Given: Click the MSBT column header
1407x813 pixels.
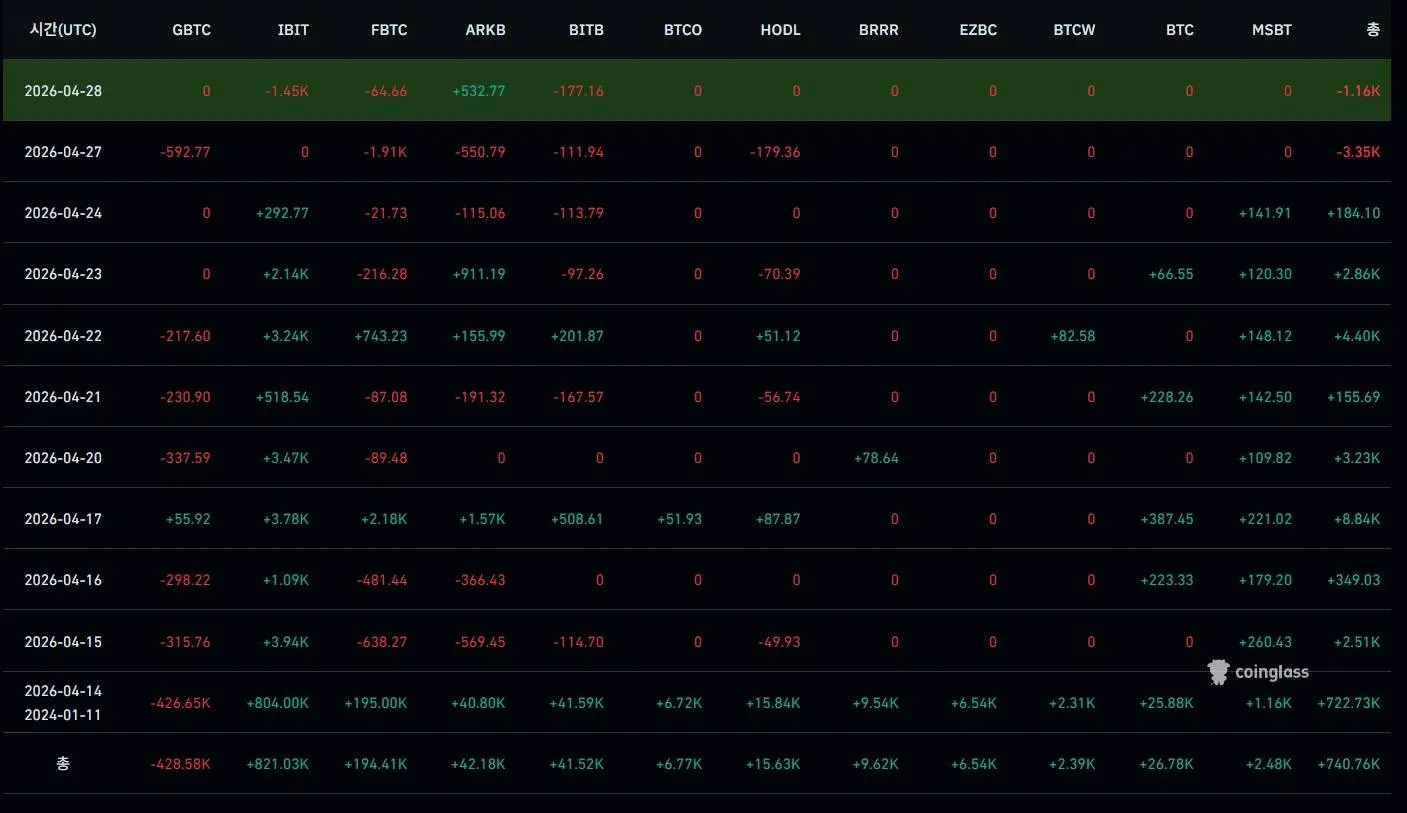Looking at the screenshot, I should pos(1271,30).
